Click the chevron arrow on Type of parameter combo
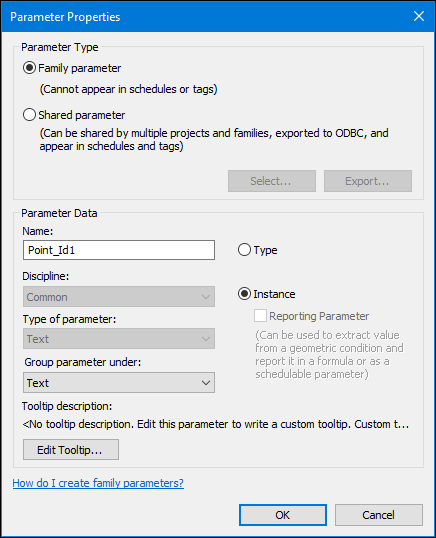Viewport: 436px width, 538px height. coord(206,339)
